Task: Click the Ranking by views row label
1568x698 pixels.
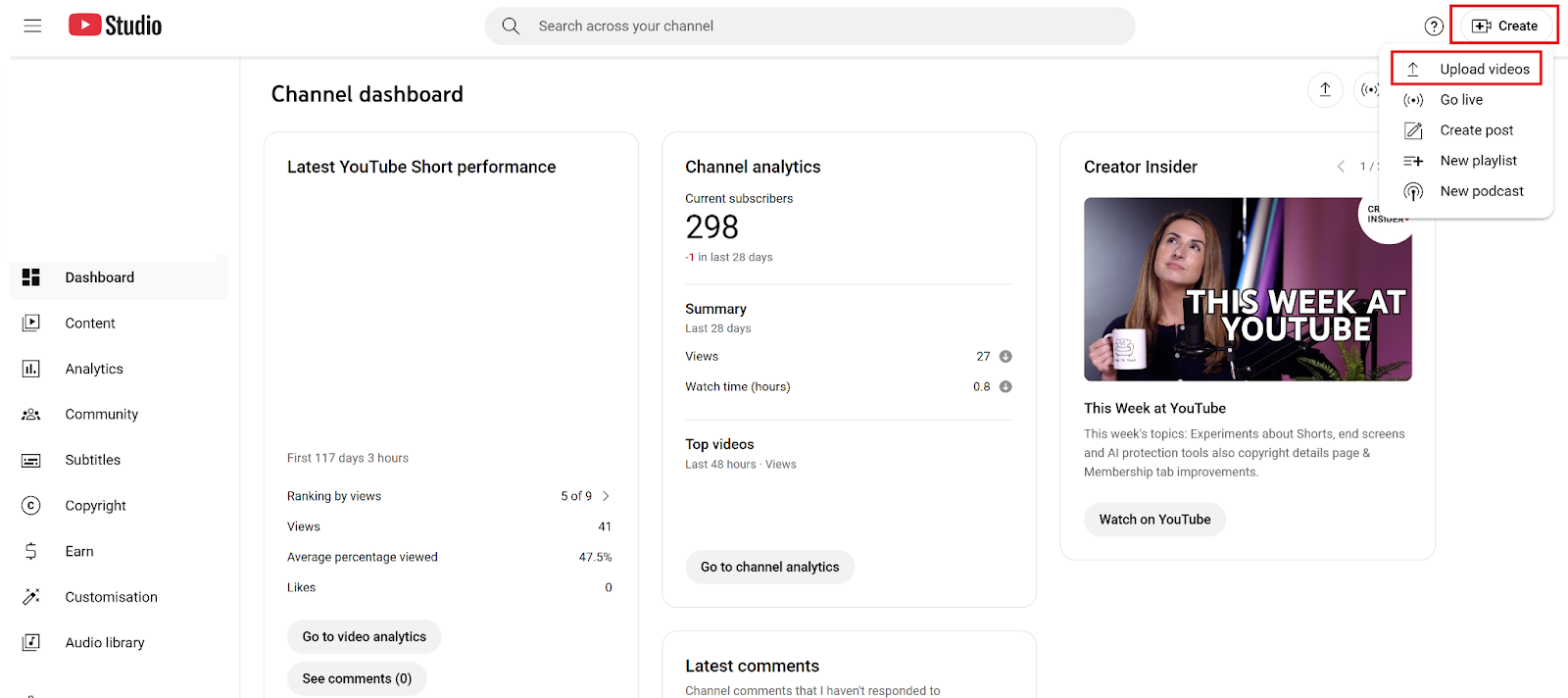Action: pyautogui.click(x=334, y=496)
